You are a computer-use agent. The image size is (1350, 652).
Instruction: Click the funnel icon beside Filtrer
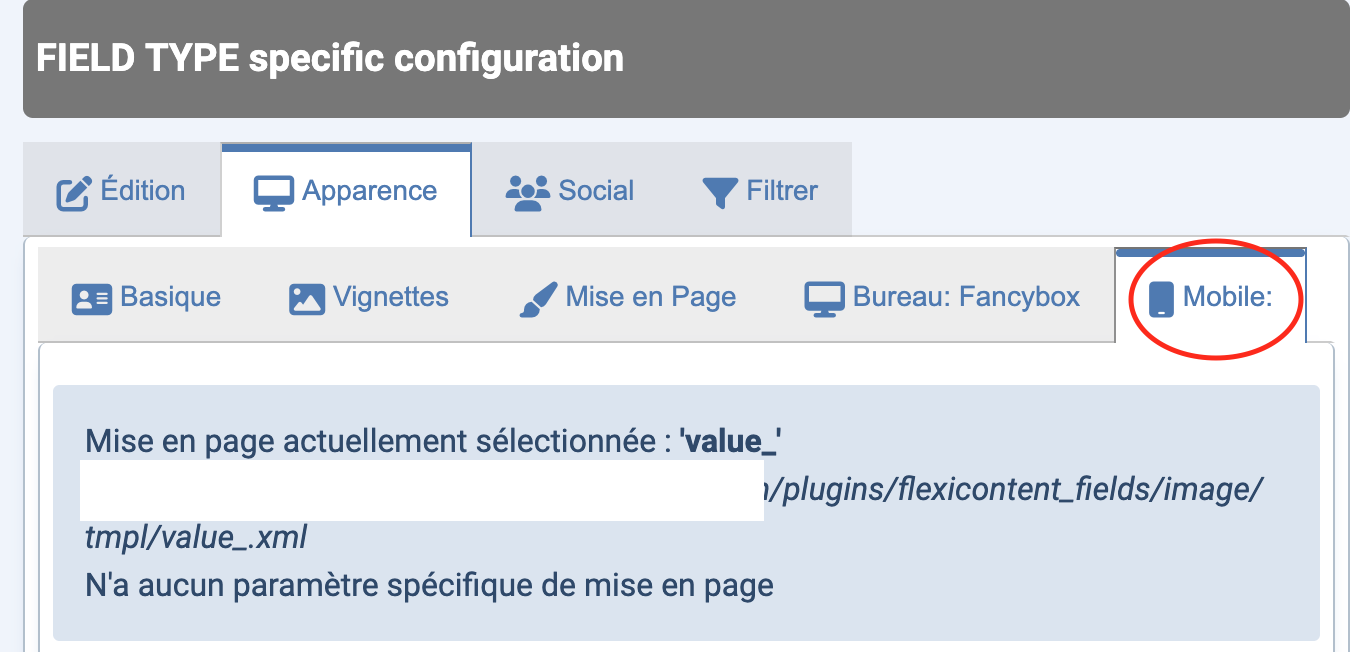pos(720,192)
